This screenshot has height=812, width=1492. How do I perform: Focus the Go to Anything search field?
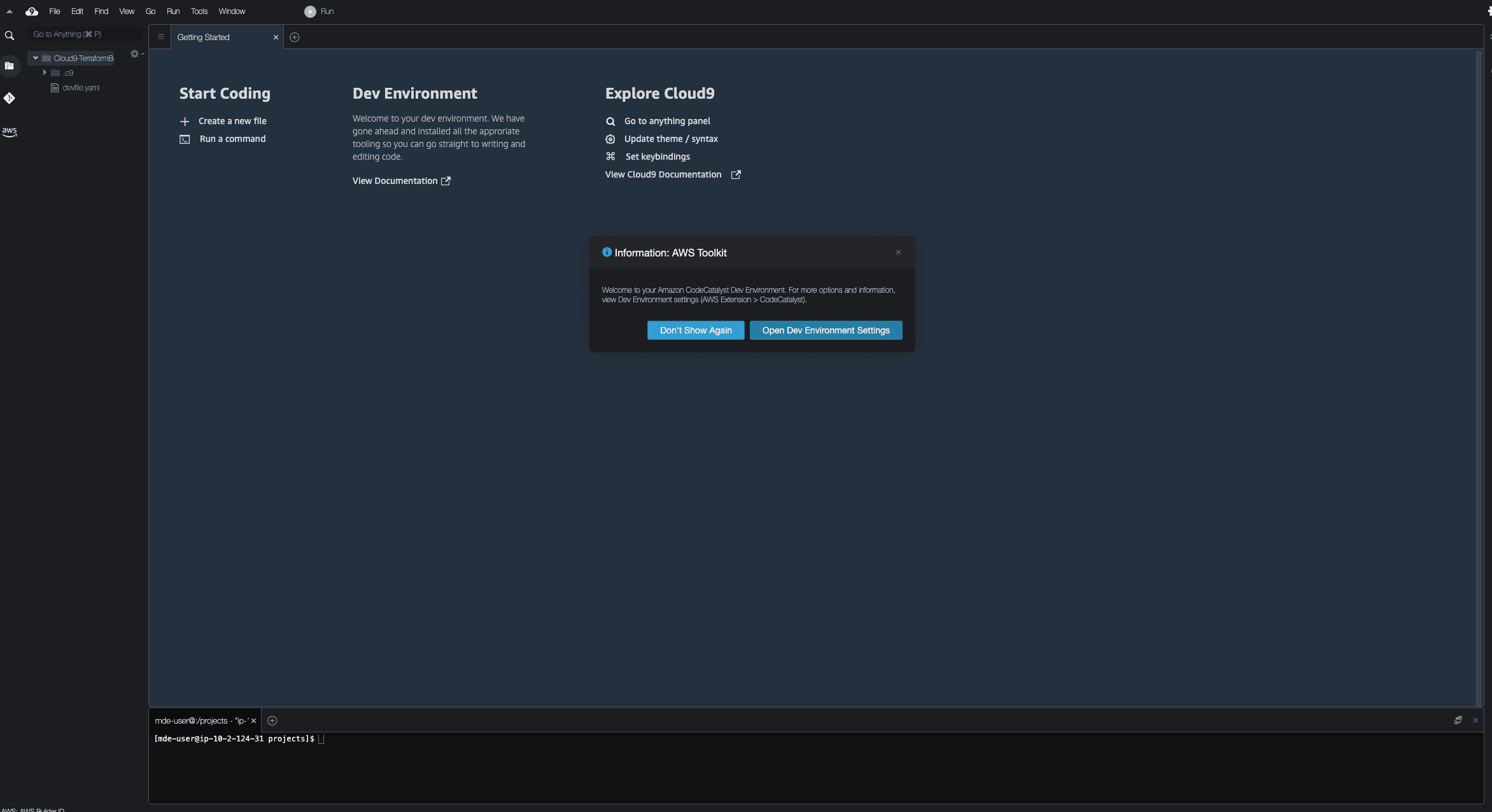pyautogui.click(x=86, y=34)
